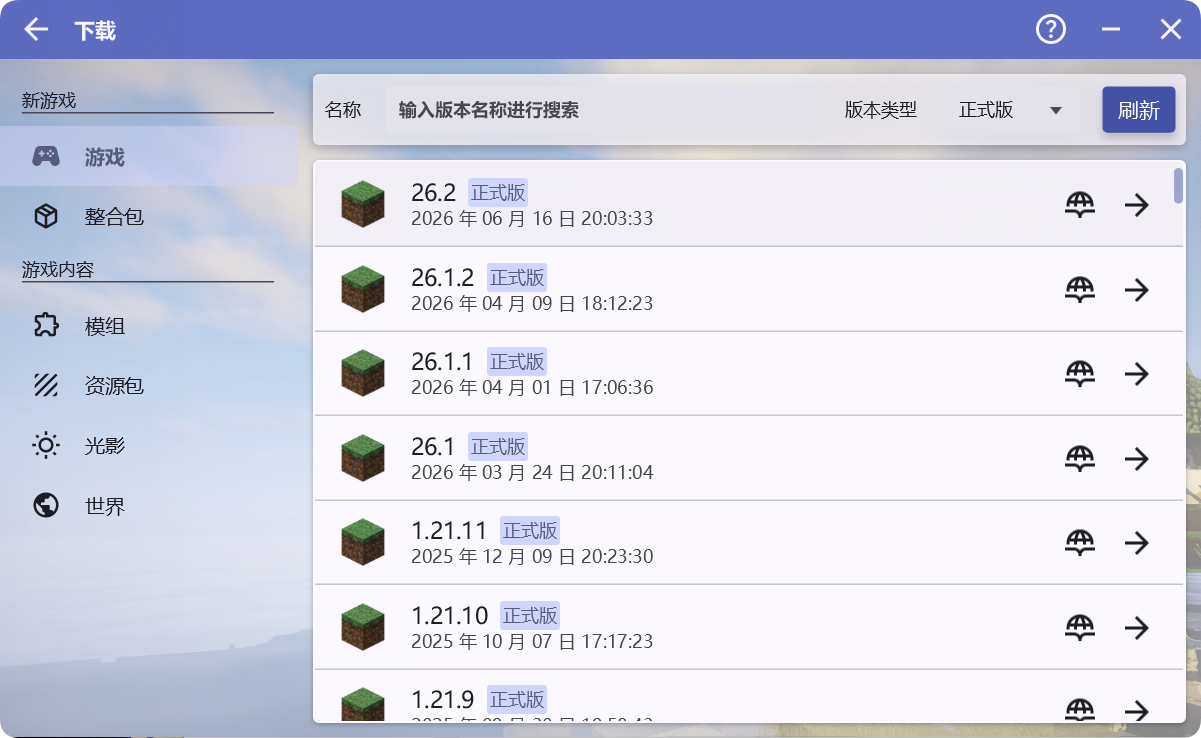The image size is (1201, 738).
Task: Click the version list scrollbar thumb
Action: coord(1179,186)
